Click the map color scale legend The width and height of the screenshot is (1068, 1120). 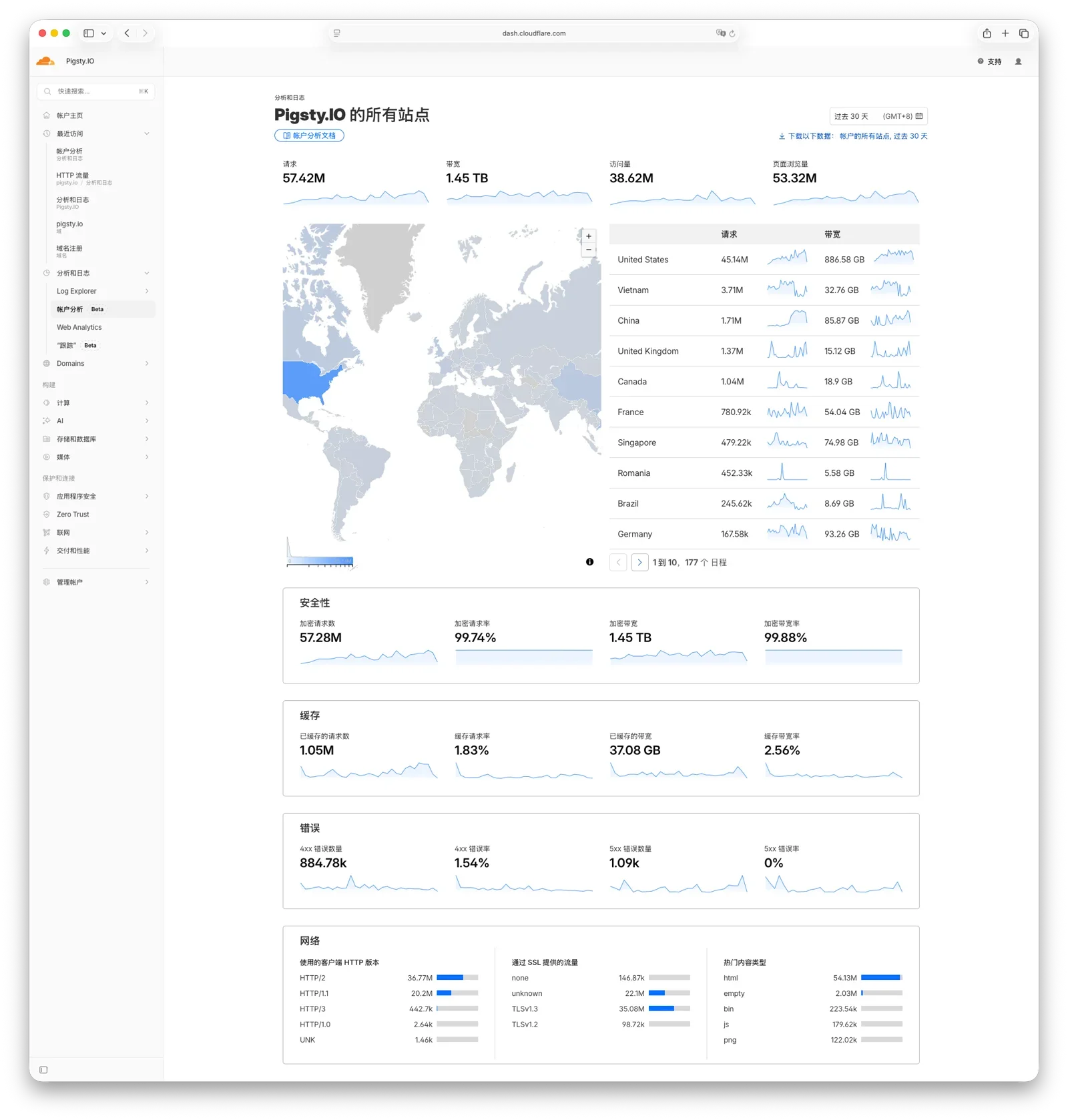point(320,561)
